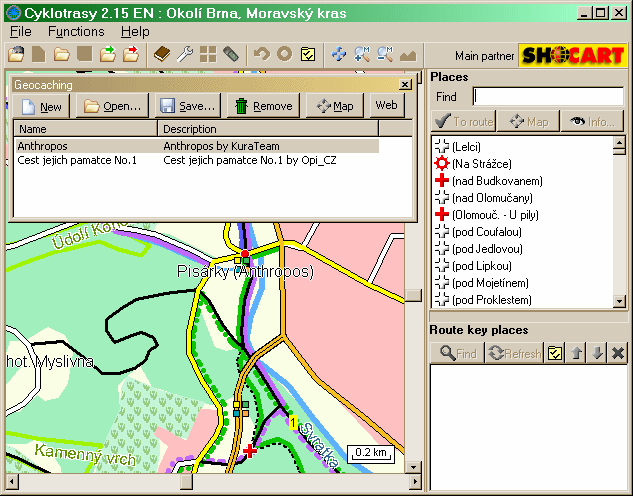Viewport: 633px width, 496px height.
Task: Click the folder with red arrow icon
Action: [x=130, y=54]
